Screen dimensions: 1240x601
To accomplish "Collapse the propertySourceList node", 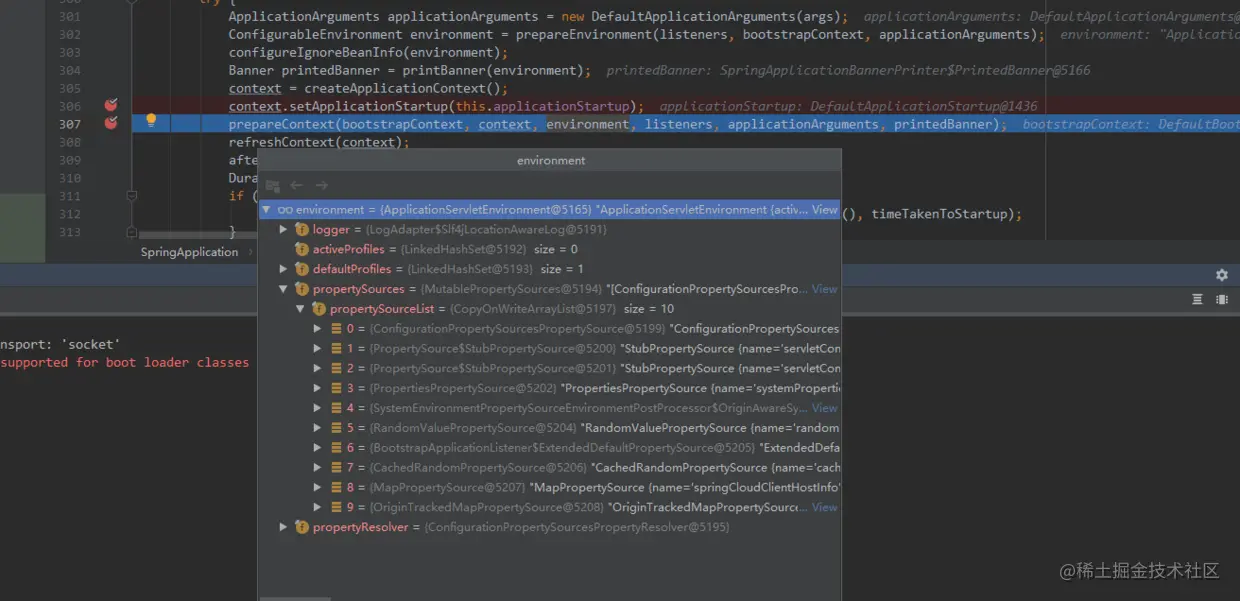I will click(x=301, y=309).
